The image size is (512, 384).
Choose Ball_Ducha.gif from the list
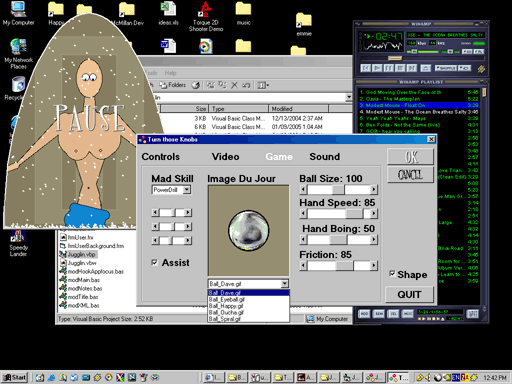[x=248, y=312]
